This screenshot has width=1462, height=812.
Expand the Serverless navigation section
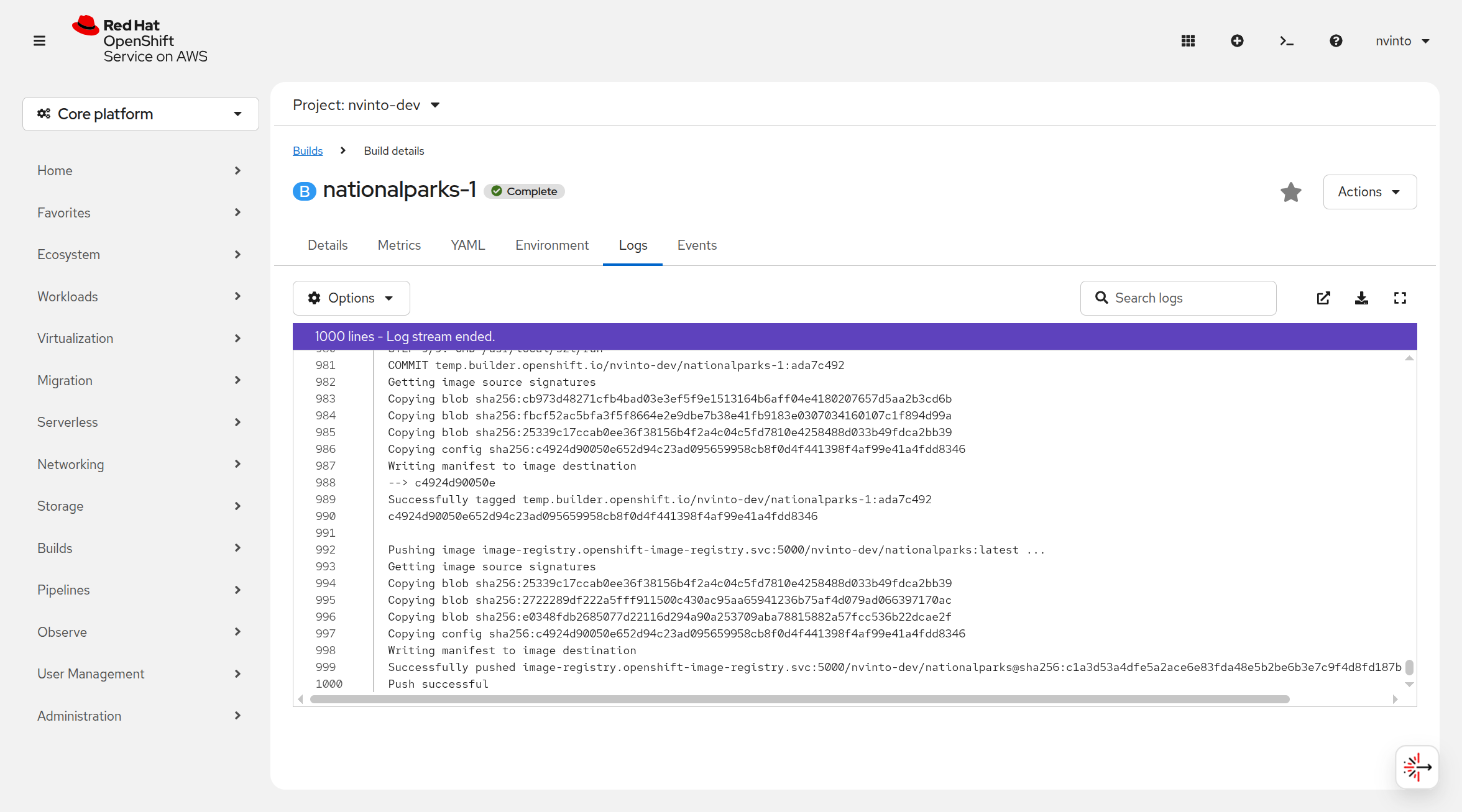[140, 422]
